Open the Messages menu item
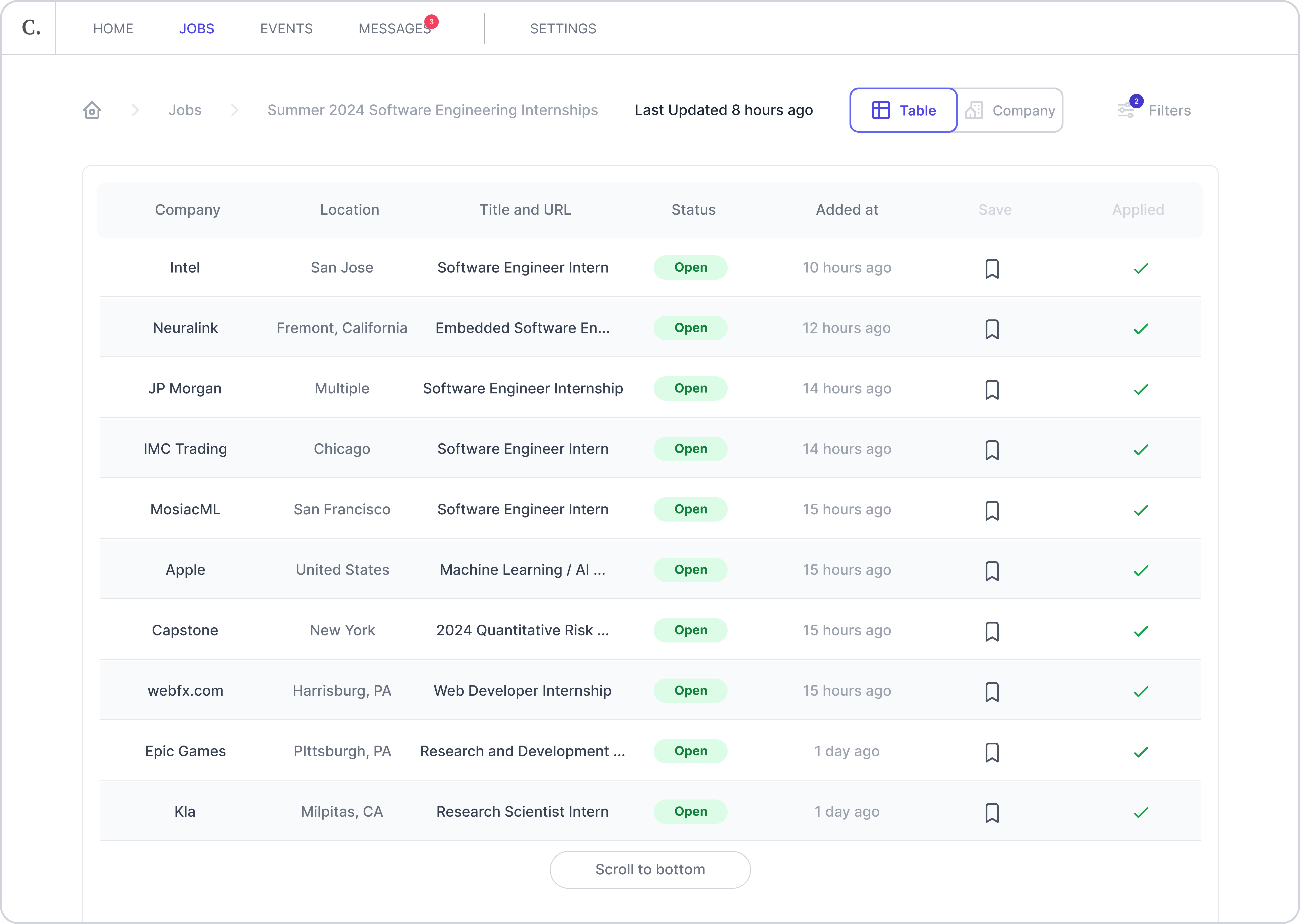The width and height of the screenshot is (1300, 924). click(x=395, y=28)
